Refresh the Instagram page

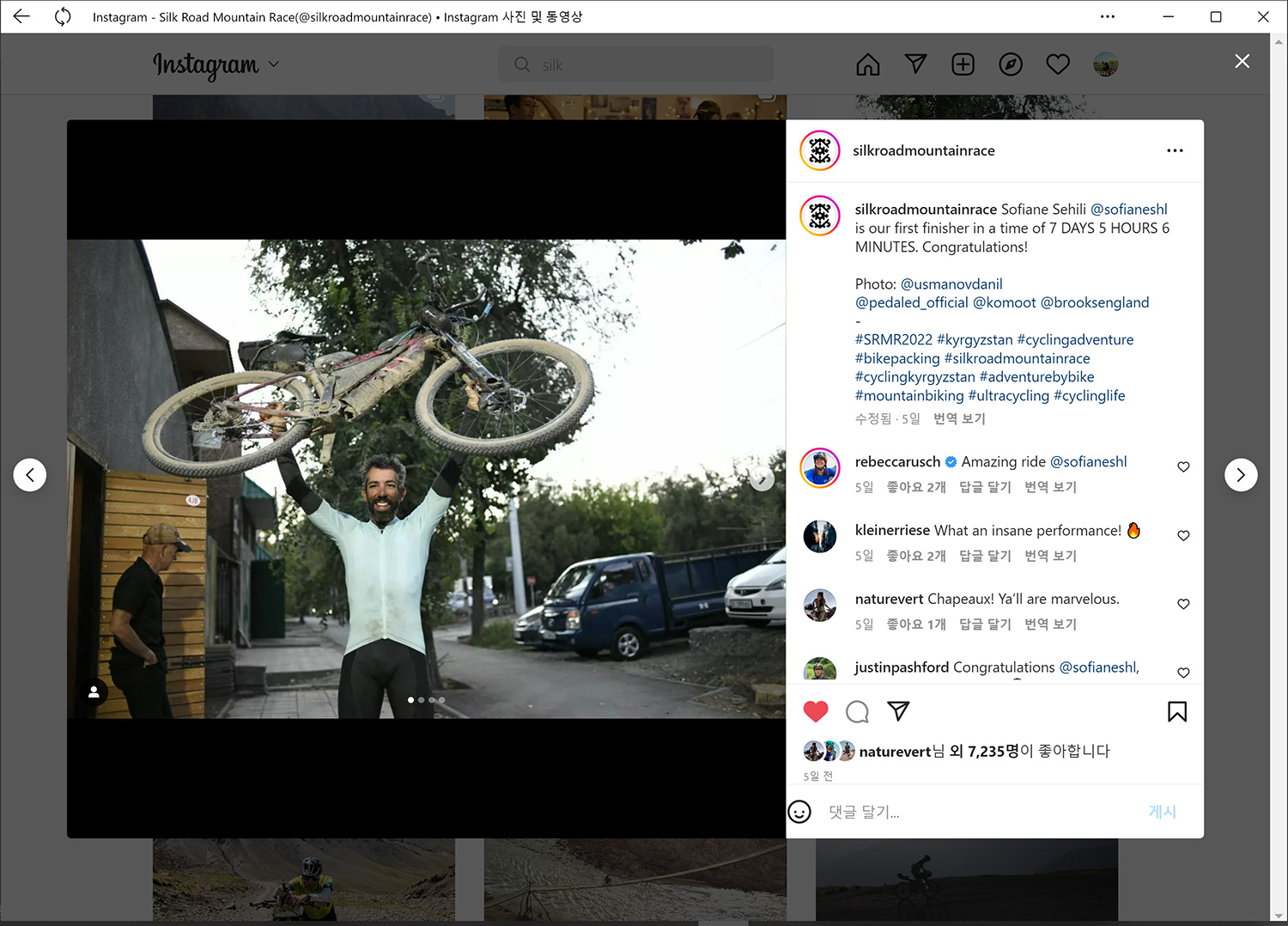pyautogui.click(x=63, y=16)
